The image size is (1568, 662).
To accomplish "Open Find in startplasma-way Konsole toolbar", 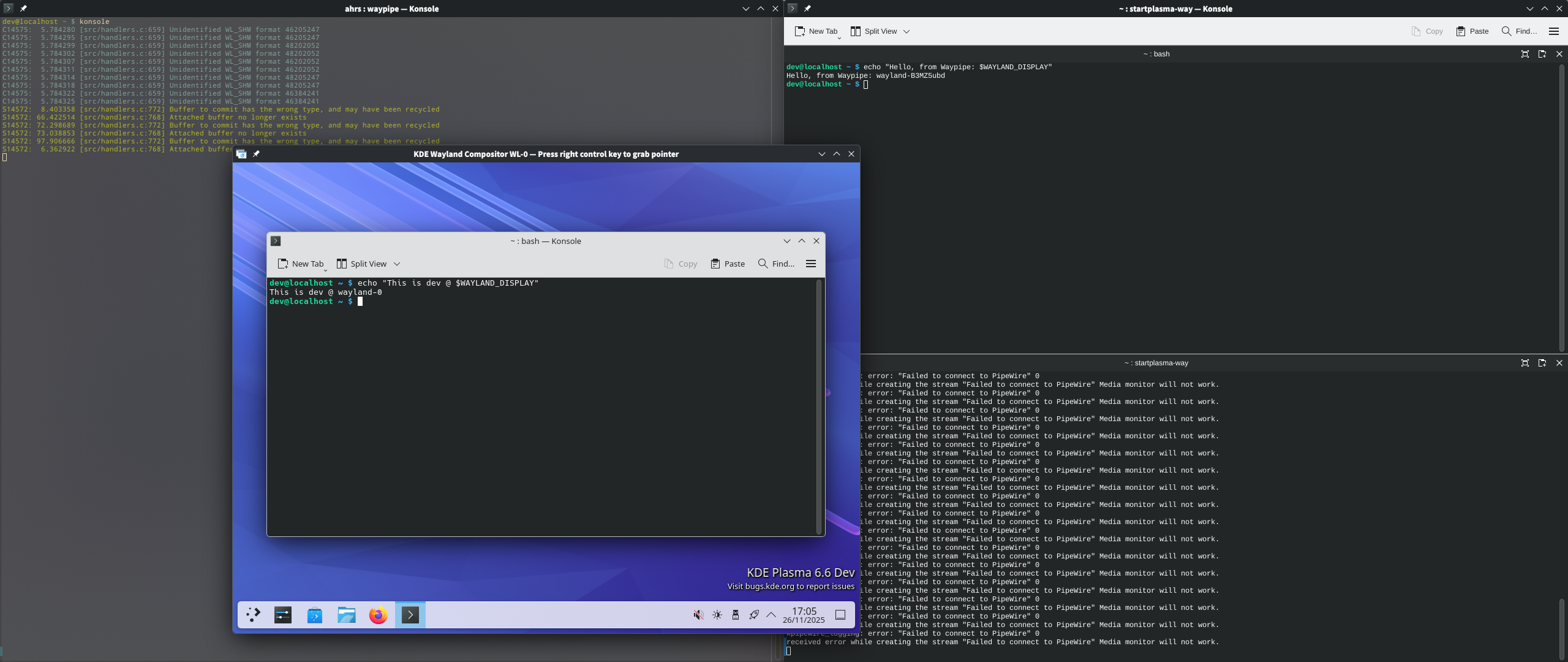I will click(x=1520, y=31).
